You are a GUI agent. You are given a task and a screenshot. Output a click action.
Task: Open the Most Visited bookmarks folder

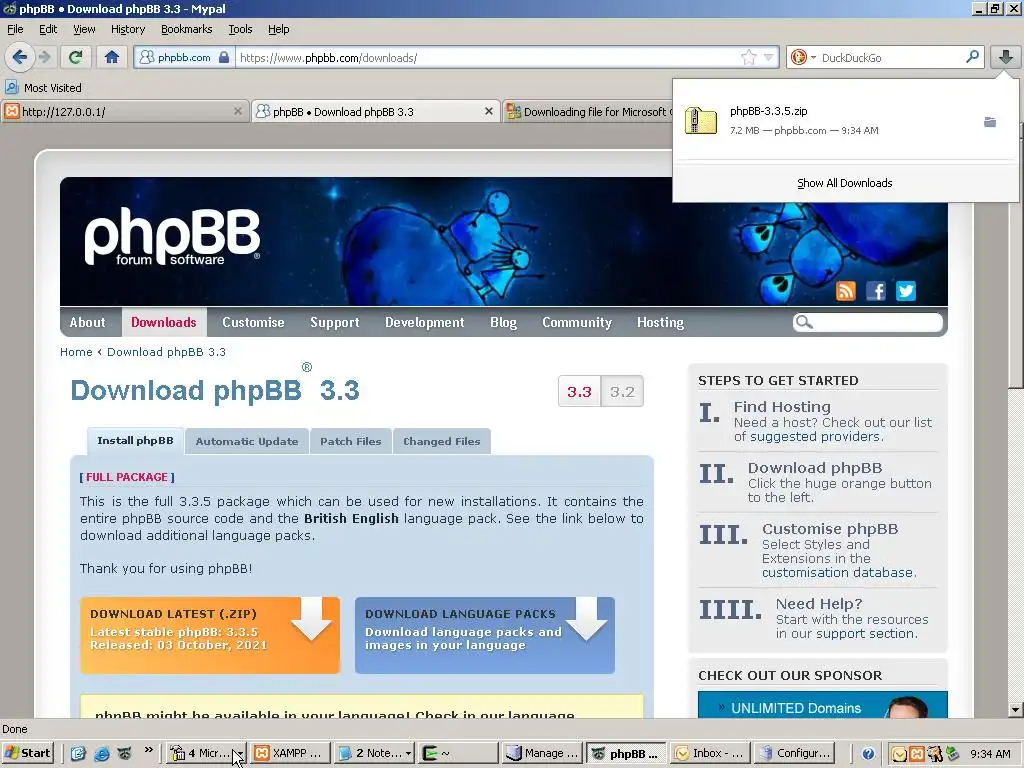click(x=44, y=88)
